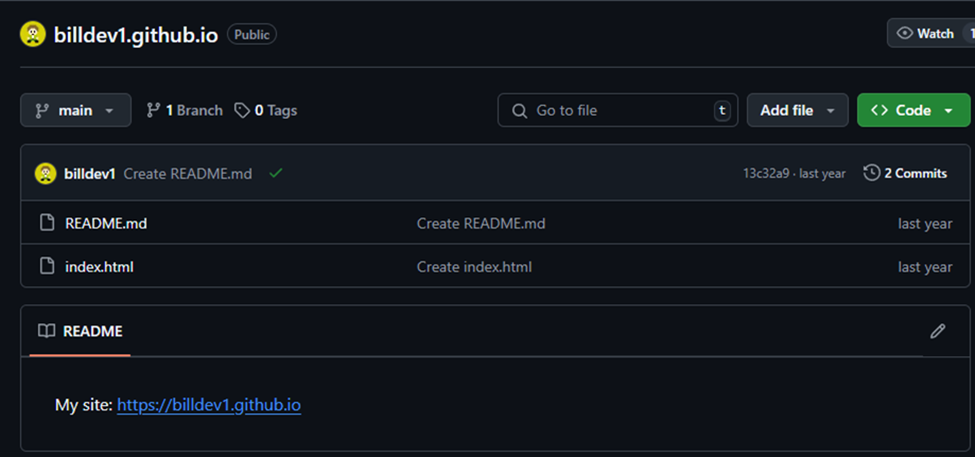Open commit 13c32a9 details

(x=766, y=173)
